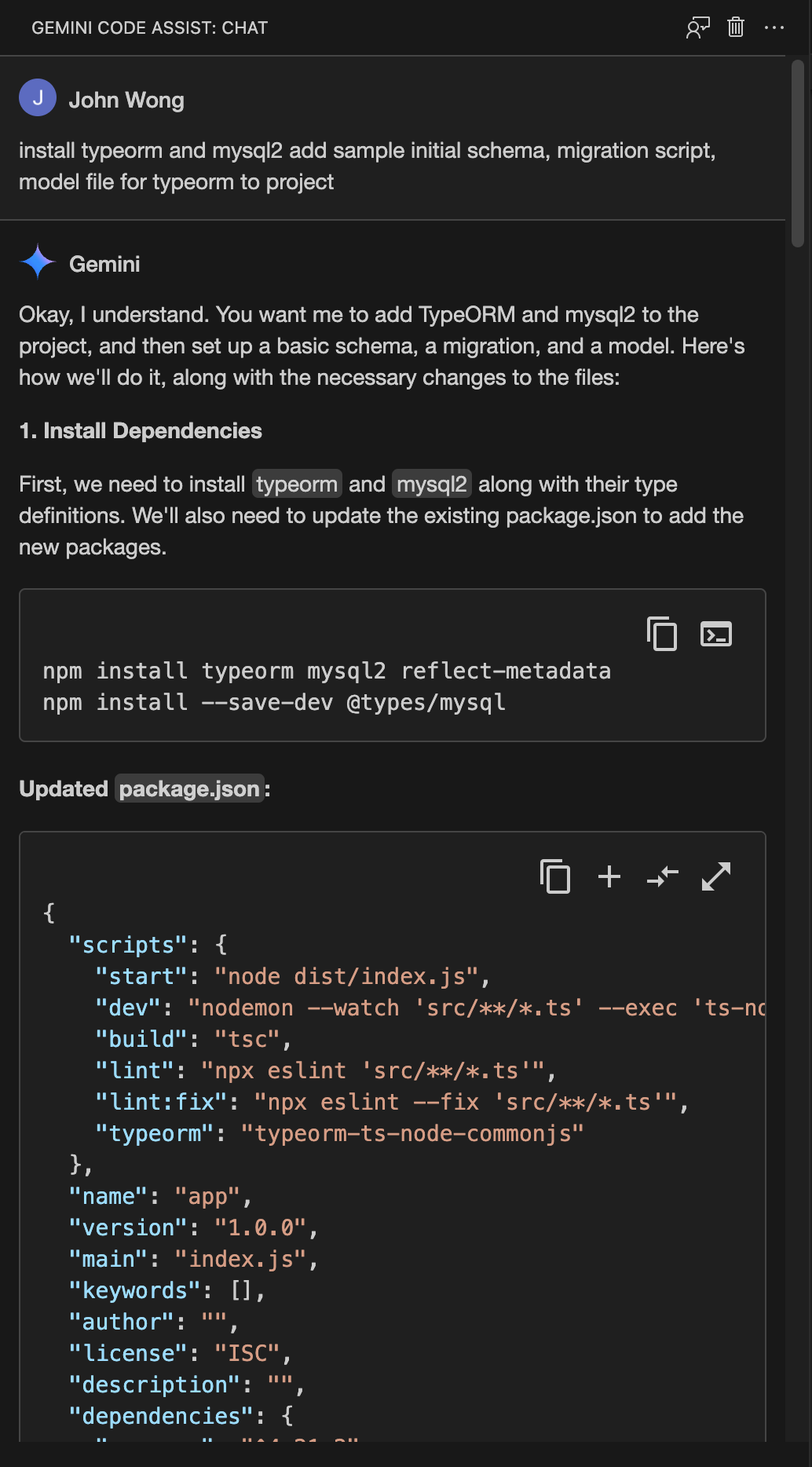
Task: Click the chat panel vertical scrollbar
Action: tap(798, 154)
